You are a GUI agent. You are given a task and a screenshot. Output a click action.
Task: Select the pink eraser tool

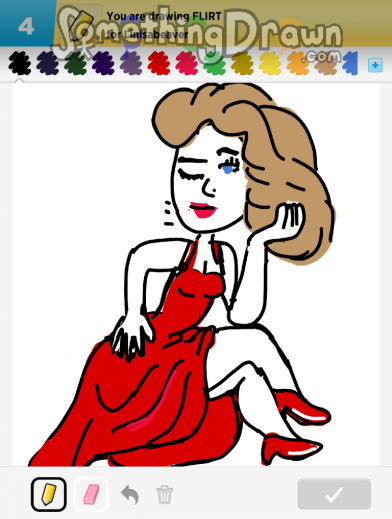[91, 494]
